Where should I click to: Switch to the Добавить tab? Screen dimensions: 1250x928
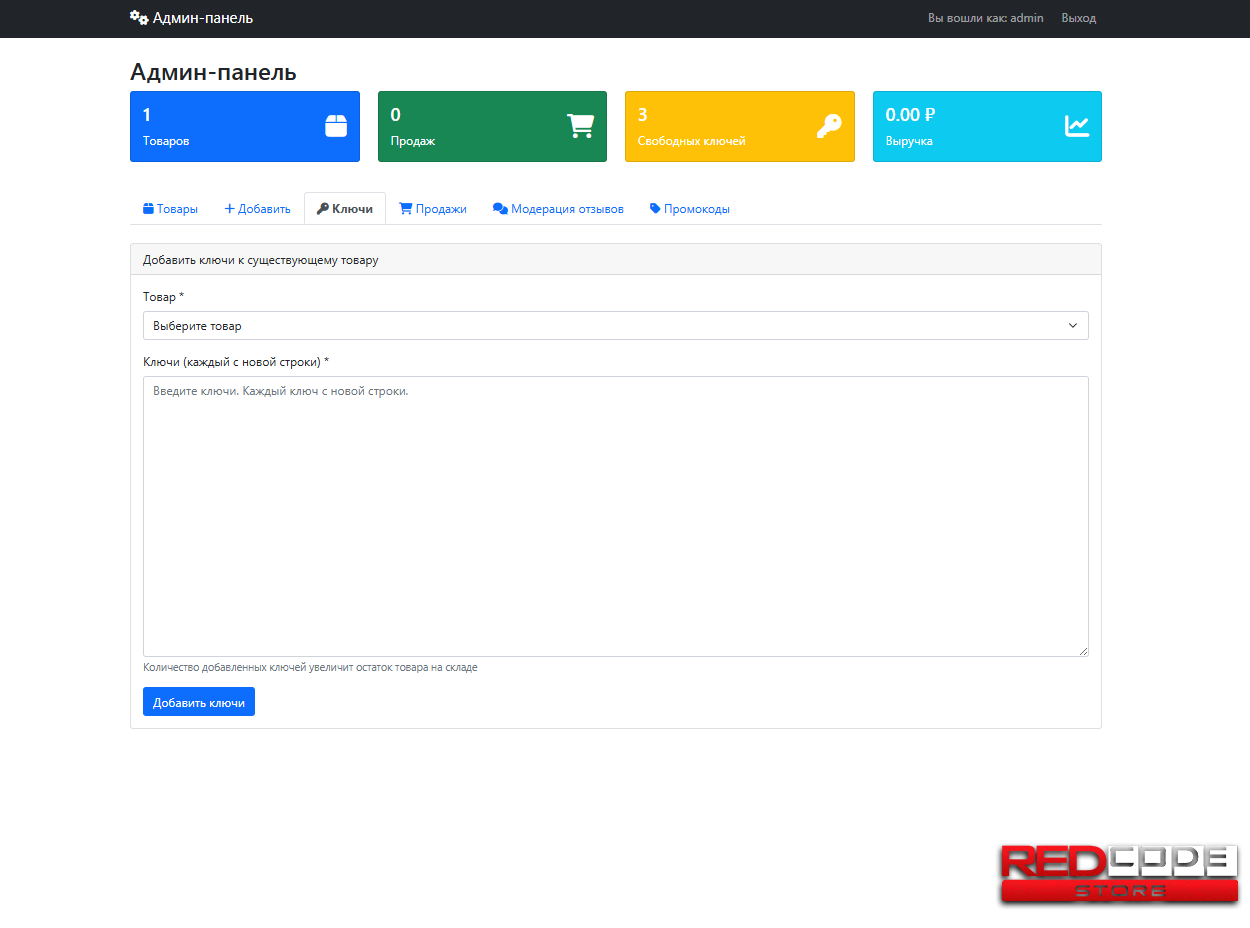tap(257, 209)
